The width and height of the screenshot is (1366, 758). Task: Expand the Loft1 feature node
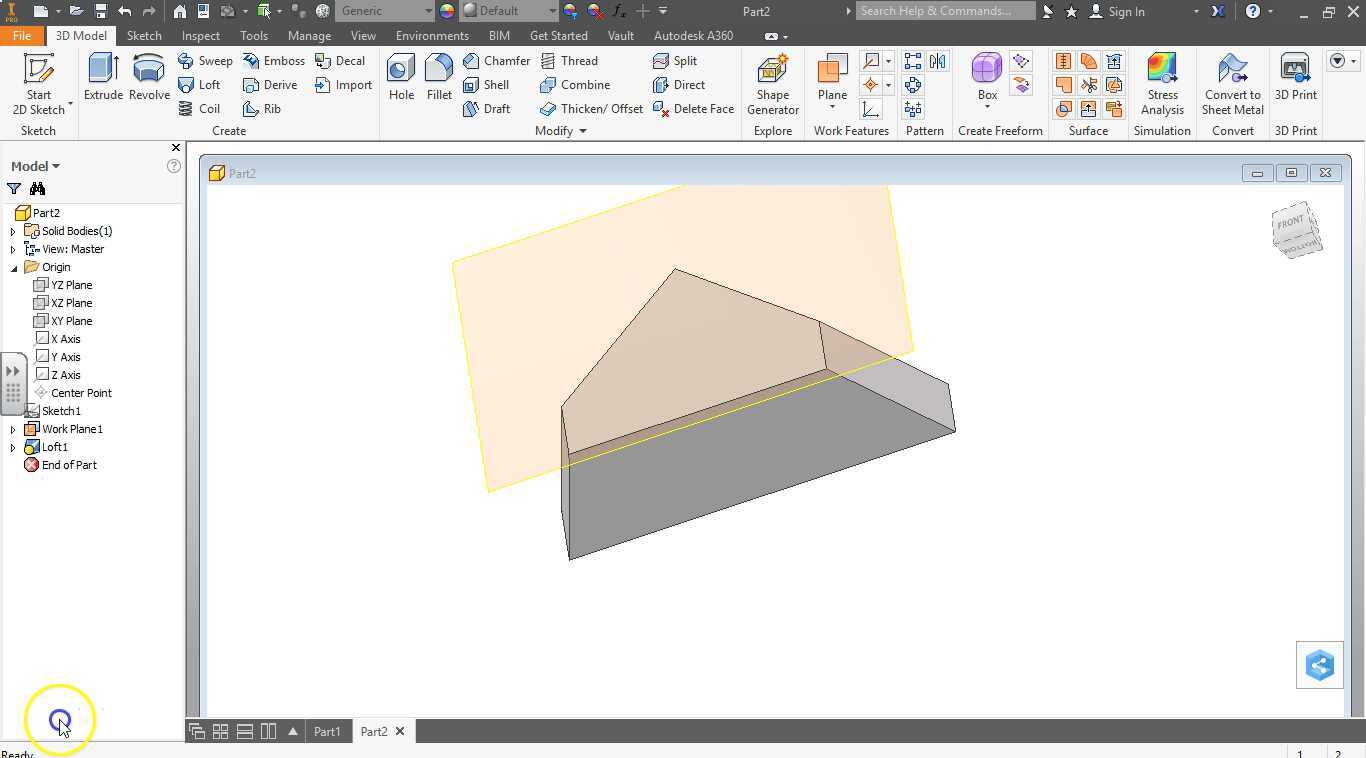coord(13,448)
